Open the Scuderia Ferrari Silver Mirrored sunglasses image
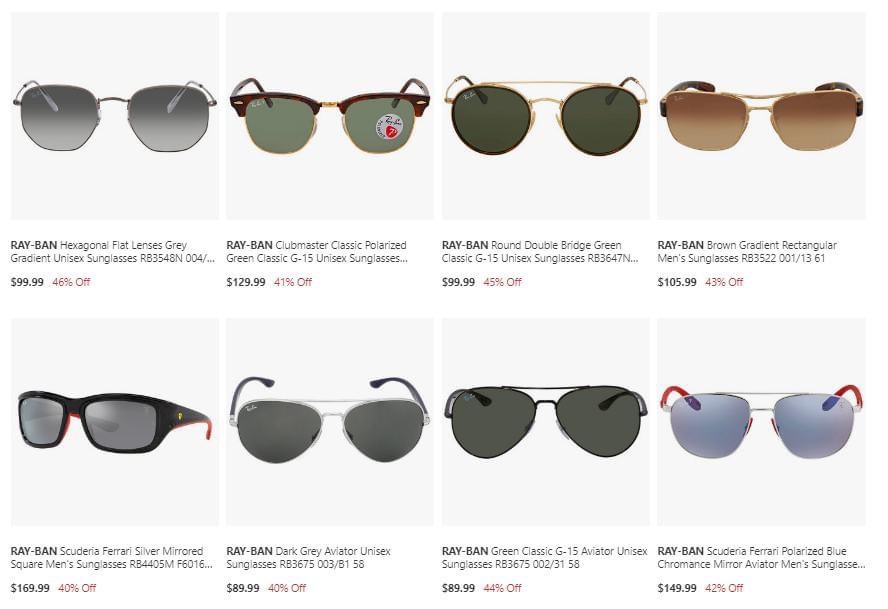The width and height of the screenshot is (888, 609). pyautogui.click(x=114, y=422)
